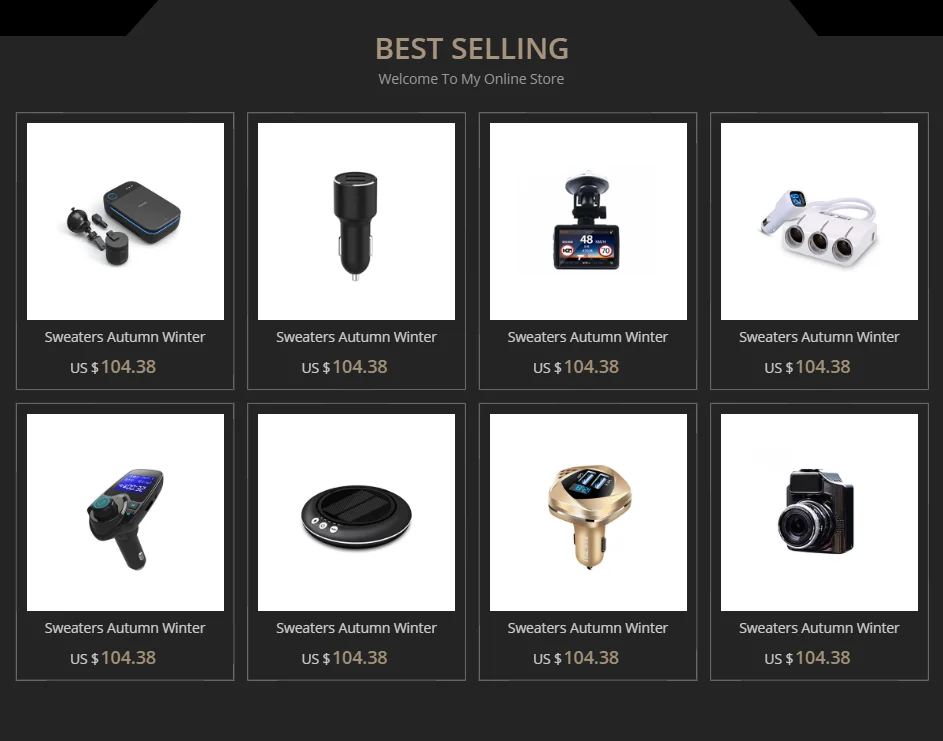Open the gold car charger product image

click(588, 512)
